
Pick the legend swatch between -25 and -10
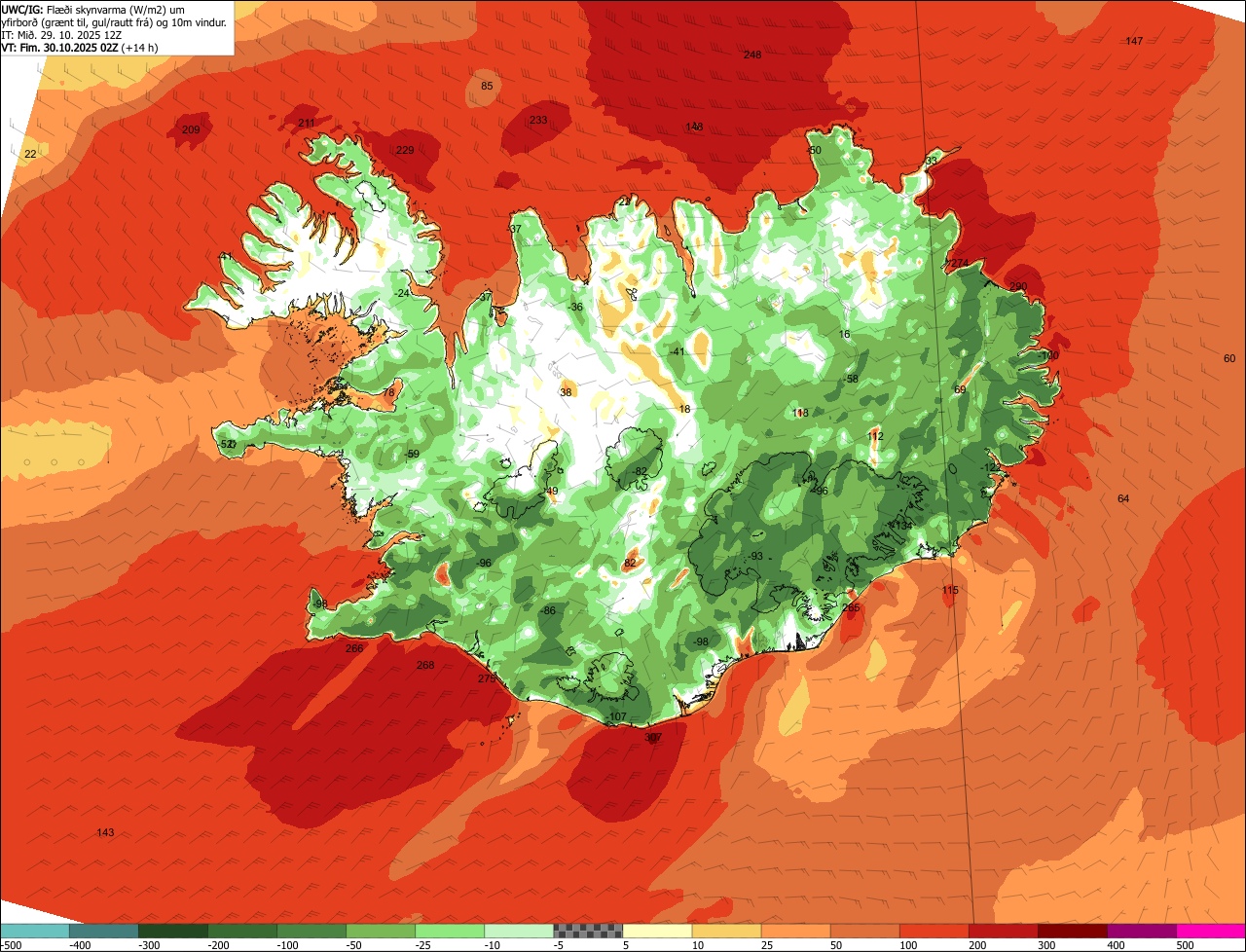pos(450,931)
